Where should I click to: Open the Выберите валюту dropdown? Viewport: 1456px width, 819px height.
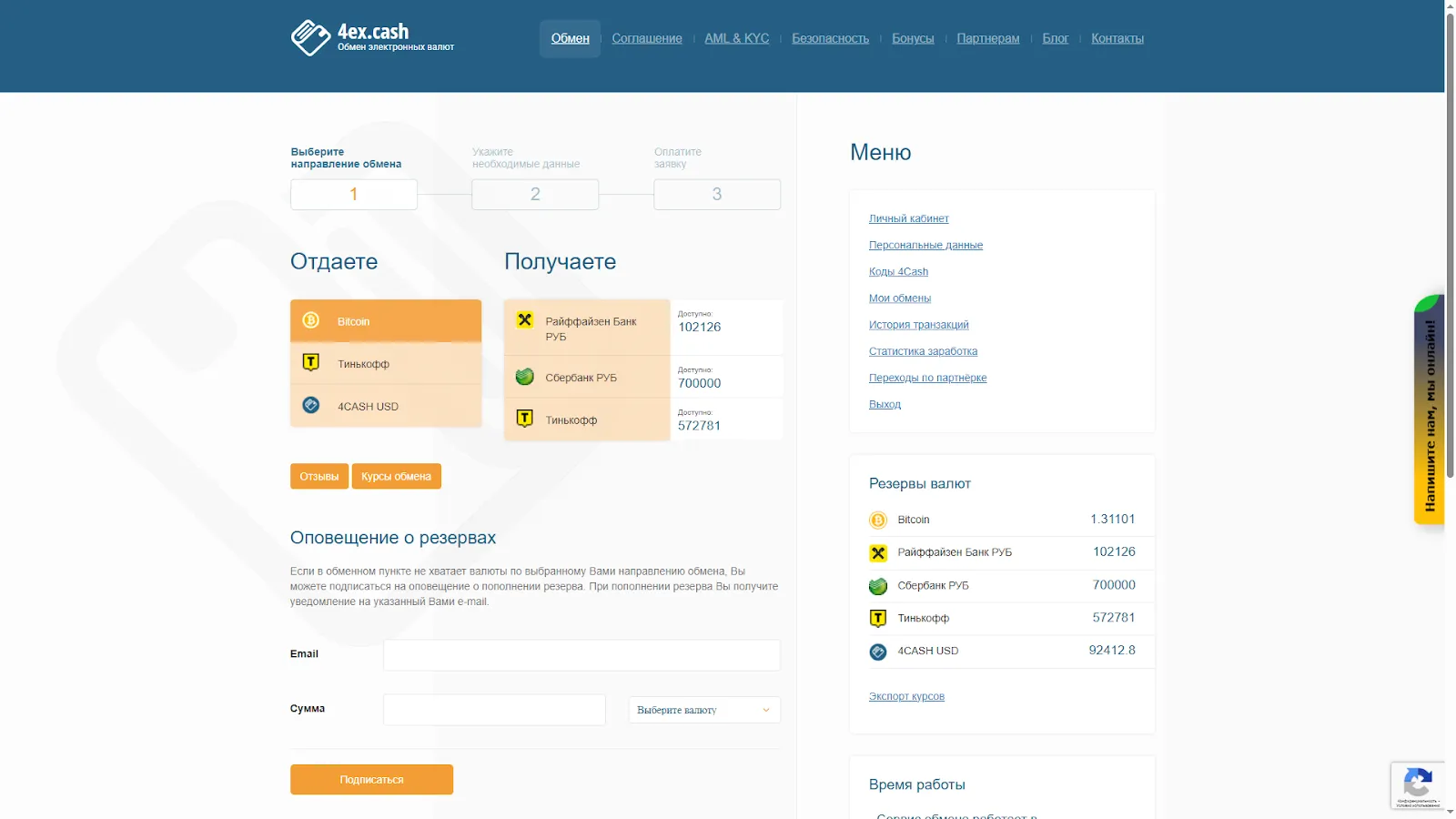704,710
